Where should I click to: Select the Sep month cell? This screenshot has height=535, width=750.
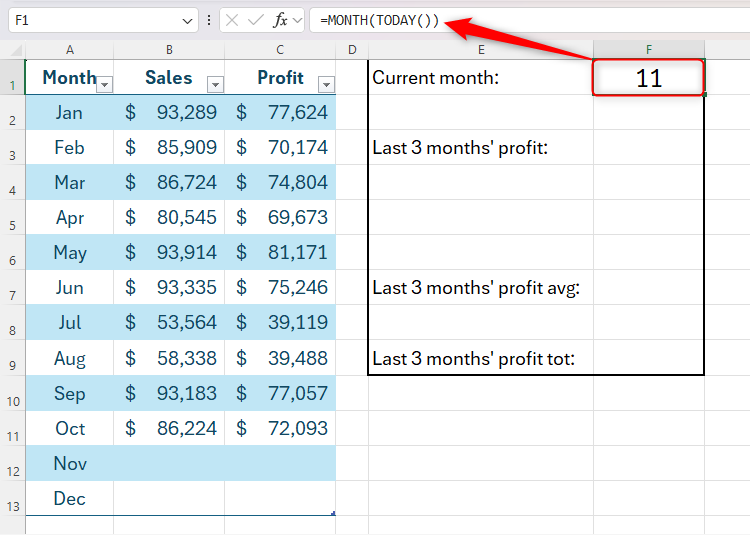[x=70, y=393]
